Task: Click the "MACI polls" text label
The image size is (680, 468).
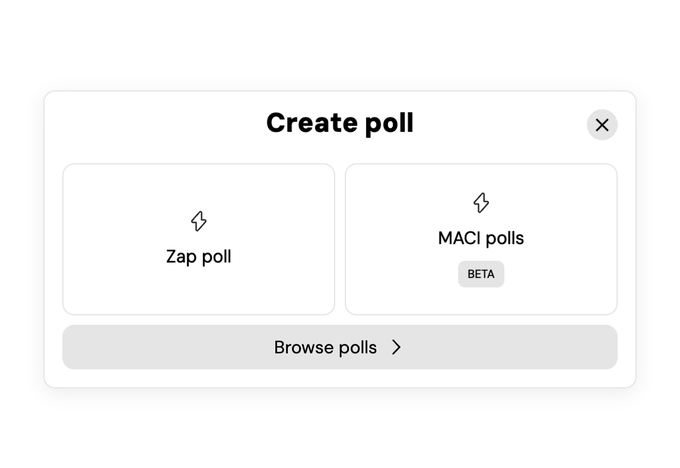Action: tap(481, 238)
